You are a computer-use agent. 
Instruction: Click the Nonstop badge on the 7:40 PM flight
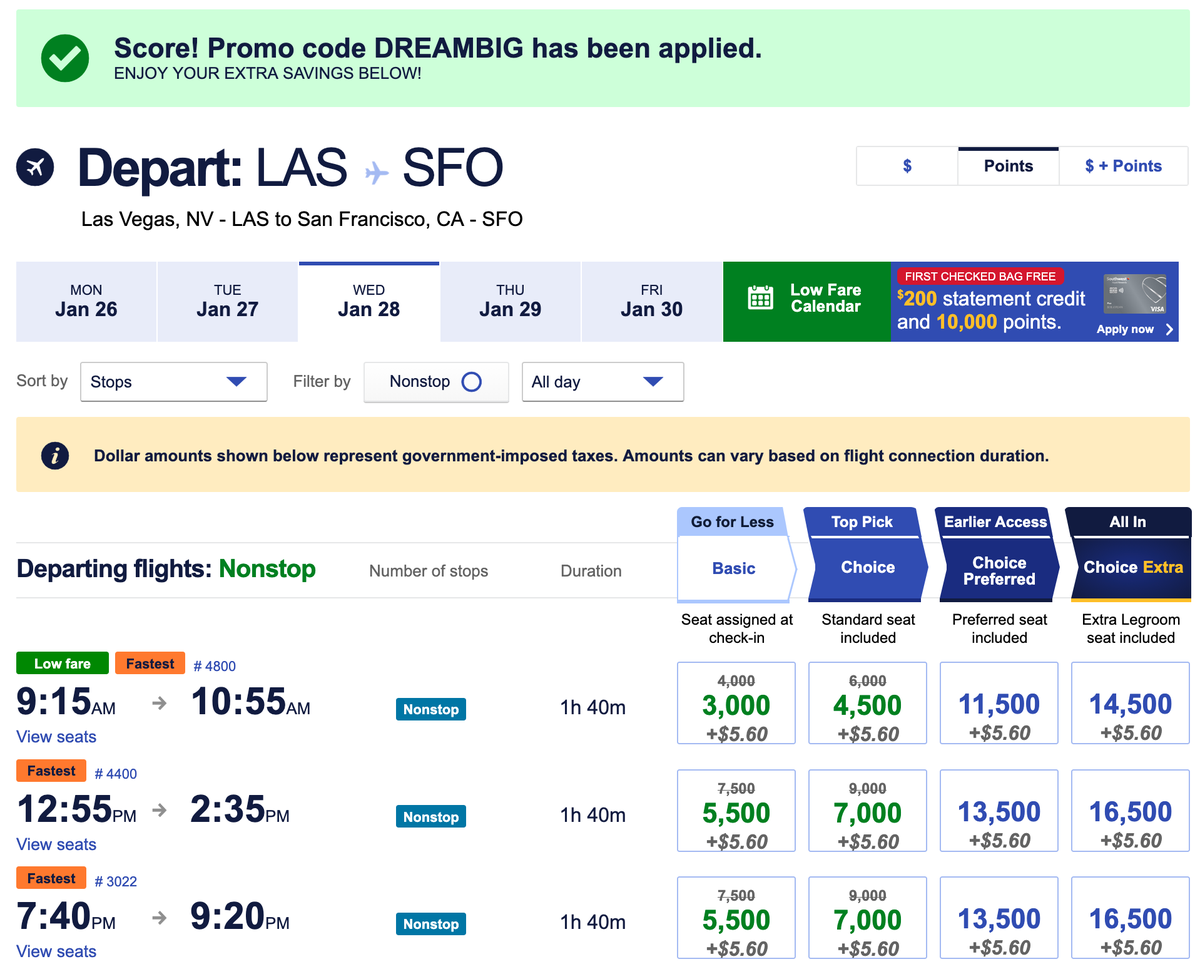pyautogui.click(x=430, y=923)
